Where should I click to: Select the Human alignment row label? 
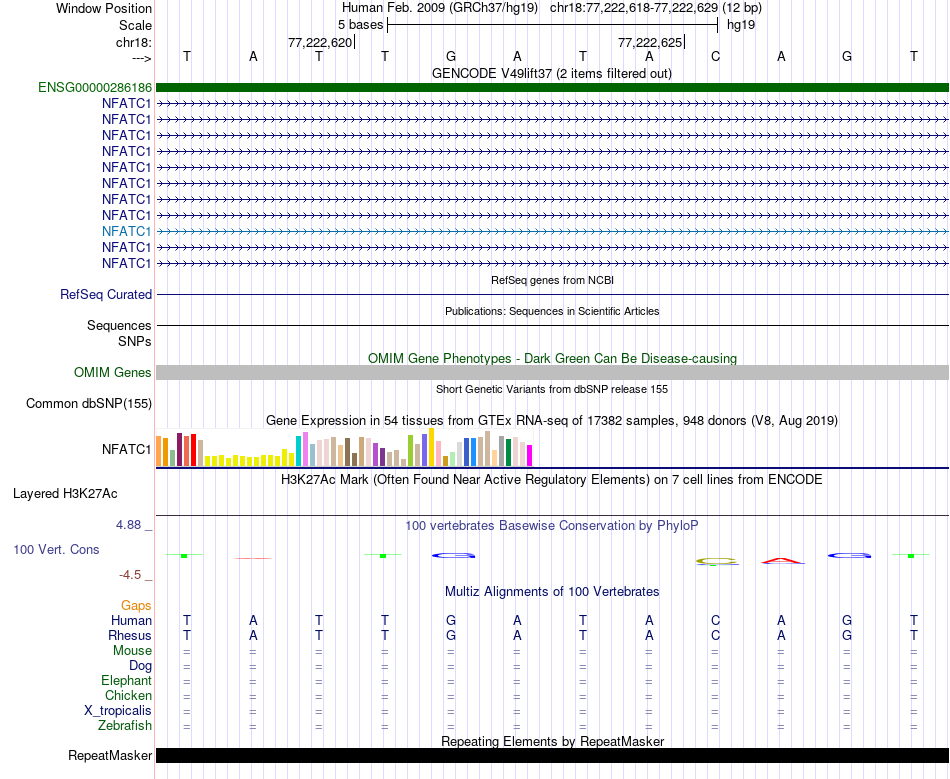(131, 621)
